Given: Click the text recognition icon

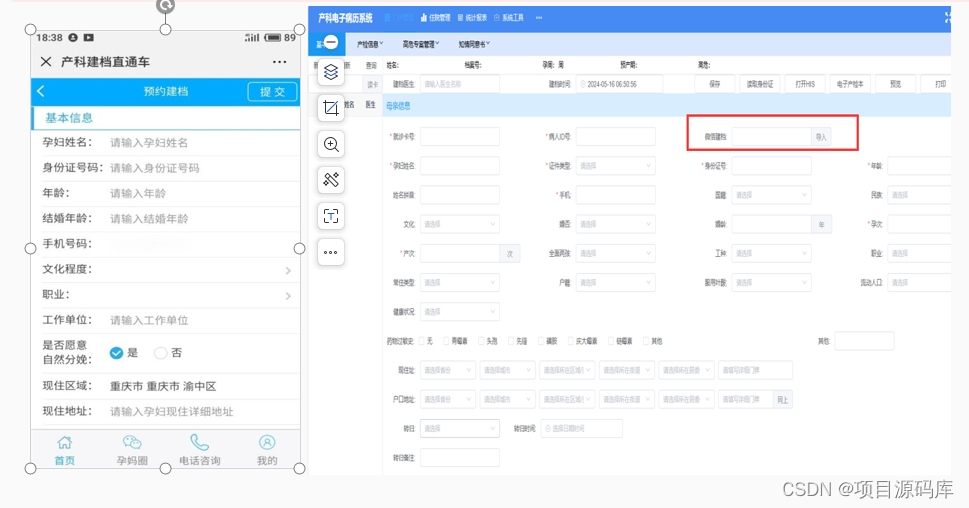Looking at the screenshot, I should pos(331,216).
